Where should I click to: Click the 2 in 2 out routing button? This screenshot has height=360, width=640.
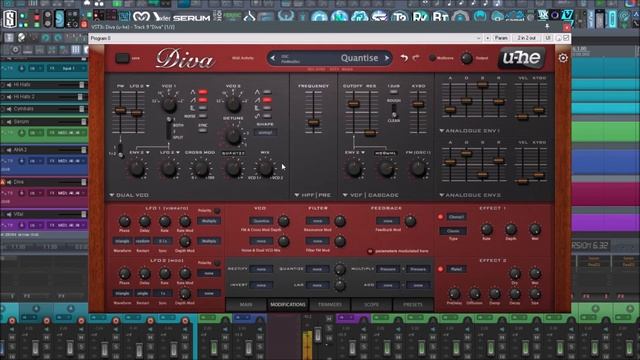pos(527,38)
